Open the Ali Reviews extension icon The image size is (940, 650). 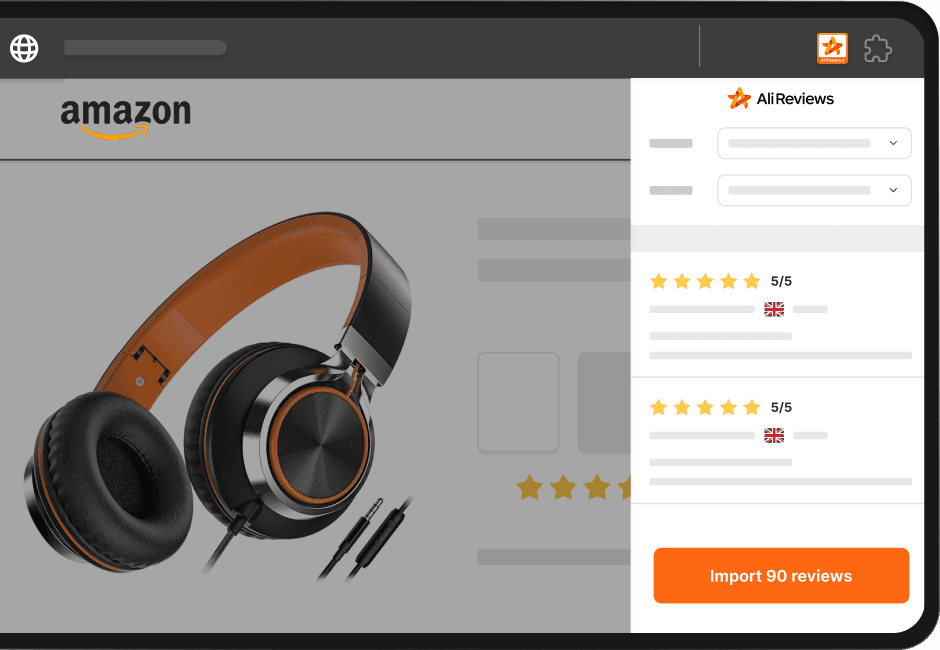[832, 49]
